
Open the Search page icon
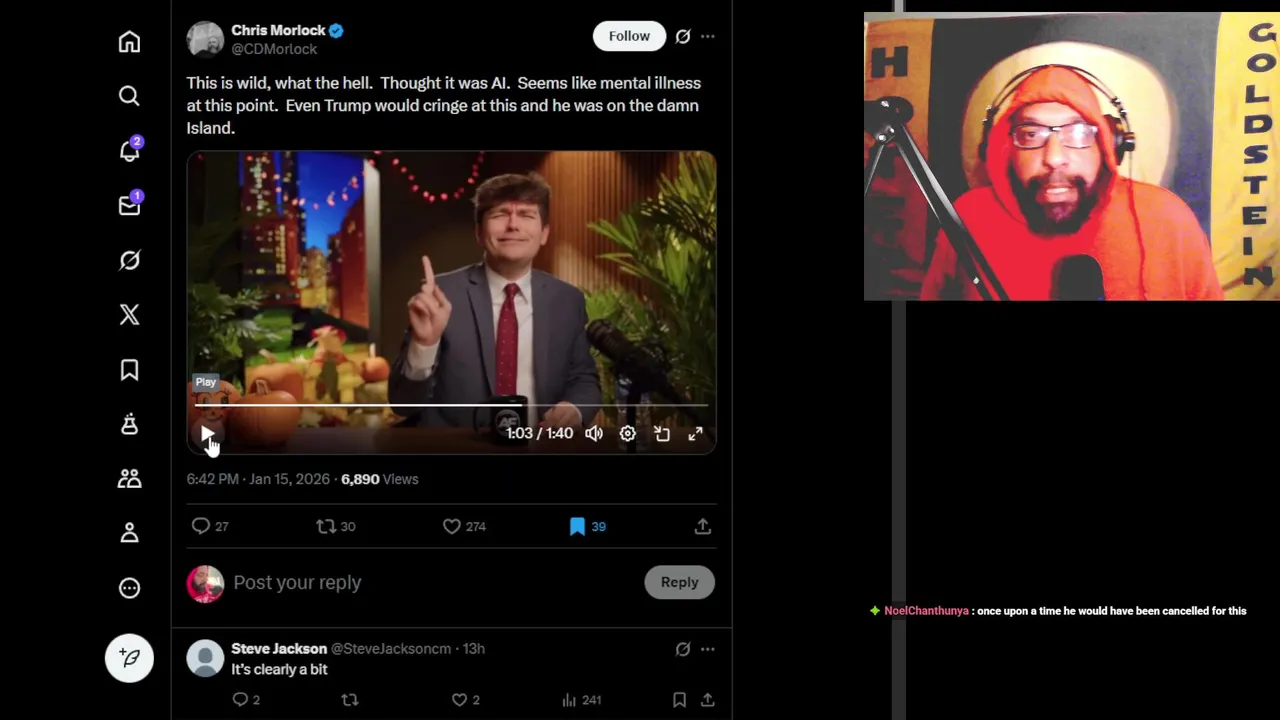[x=129, y=96]
